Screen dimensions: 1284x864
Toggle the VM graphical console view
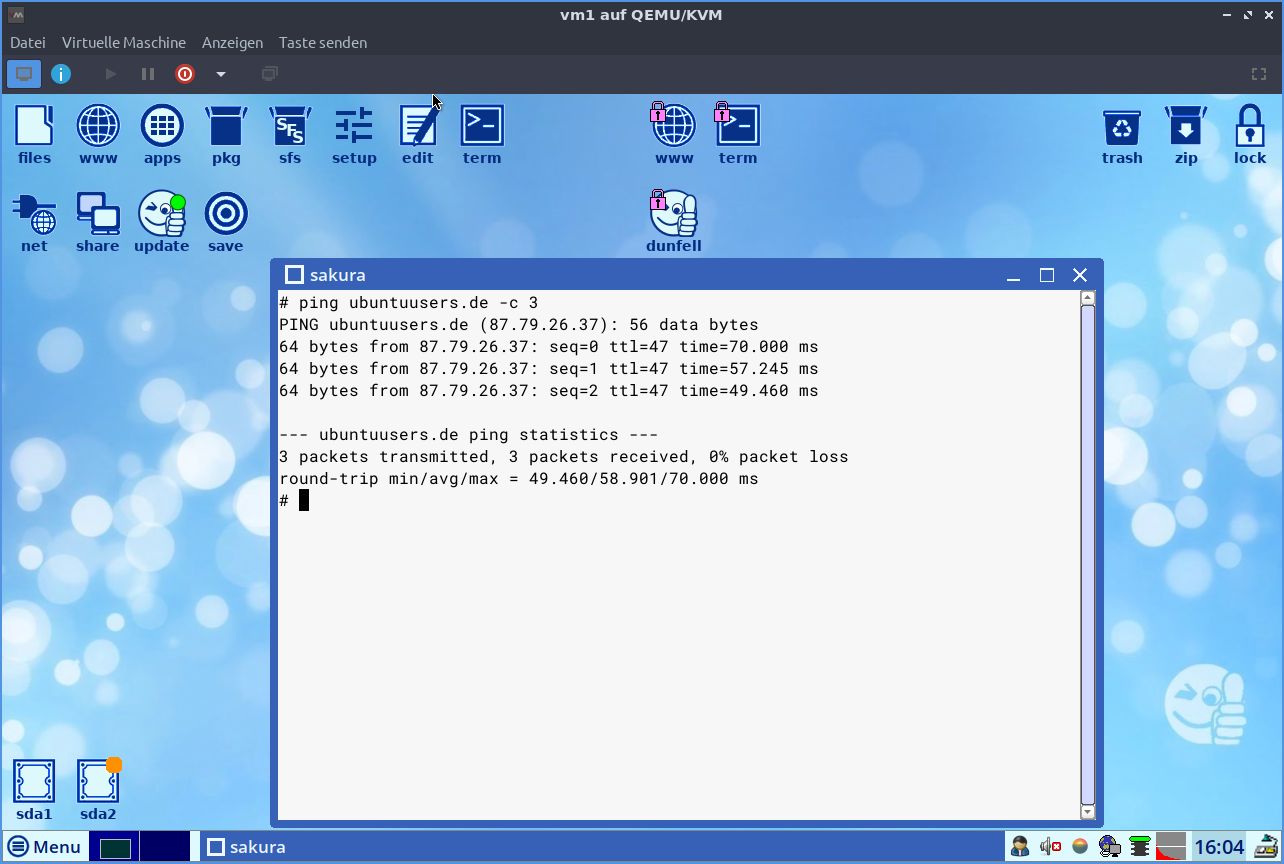(24, 74)
